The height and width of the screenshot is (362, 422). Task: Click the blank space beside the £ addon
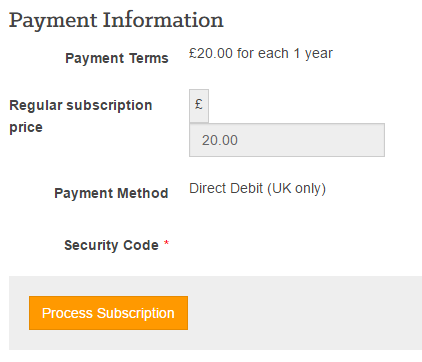tap(297, 106)
